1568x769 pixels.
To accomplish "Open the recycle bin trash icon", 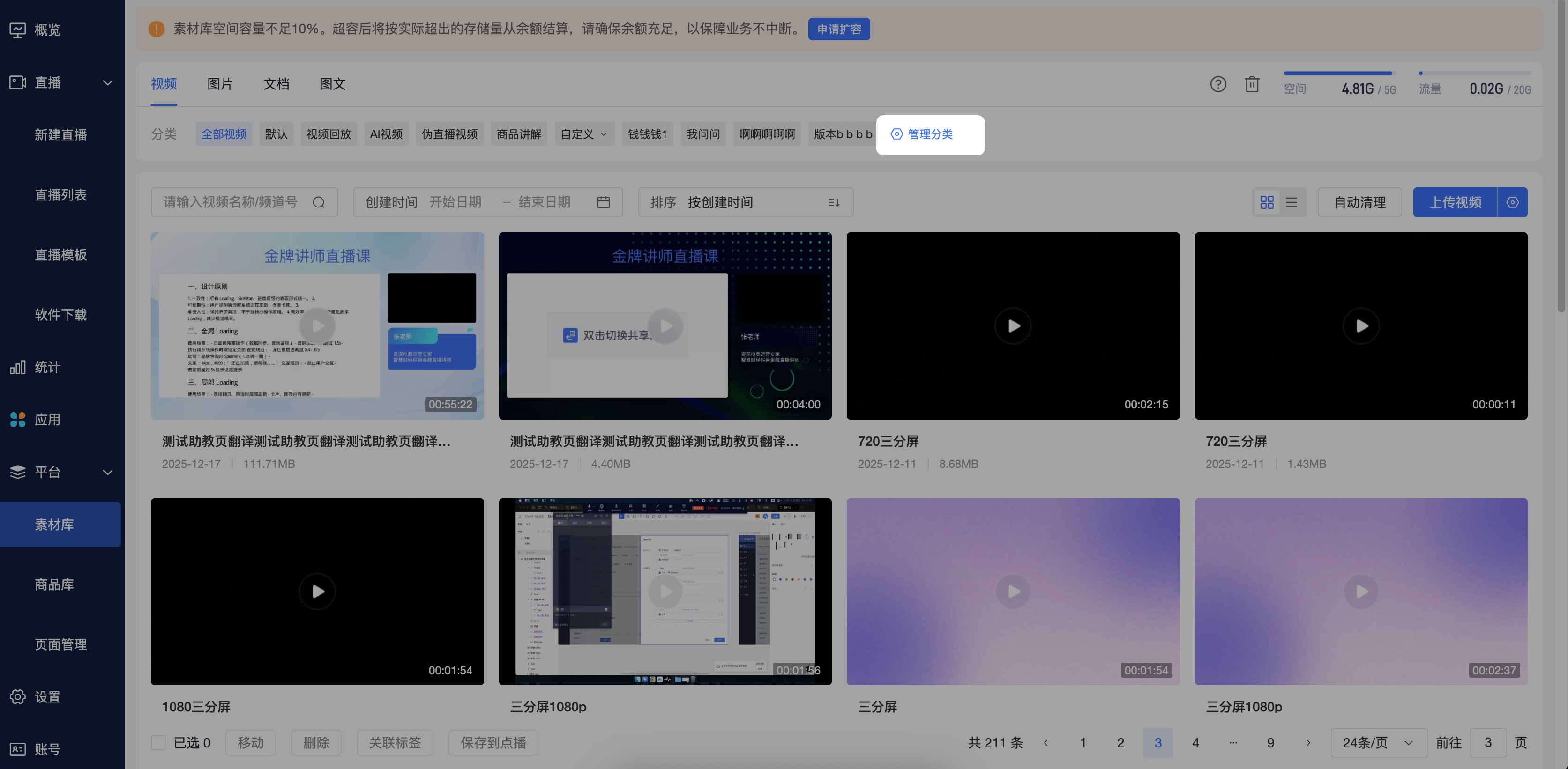I will point(1252,84).
